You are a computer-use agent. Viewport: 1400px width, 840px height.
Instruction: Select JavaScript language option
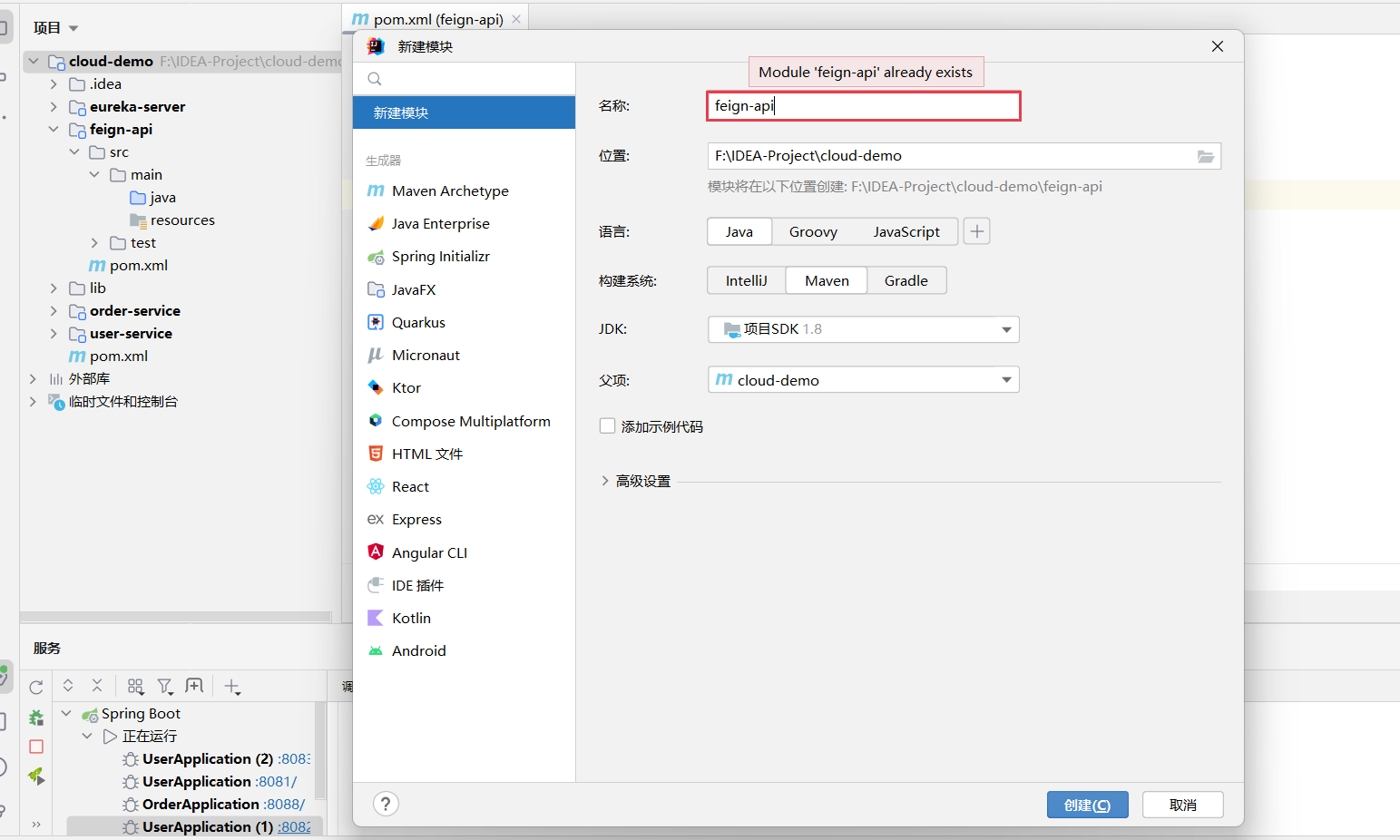pos(906,231)
